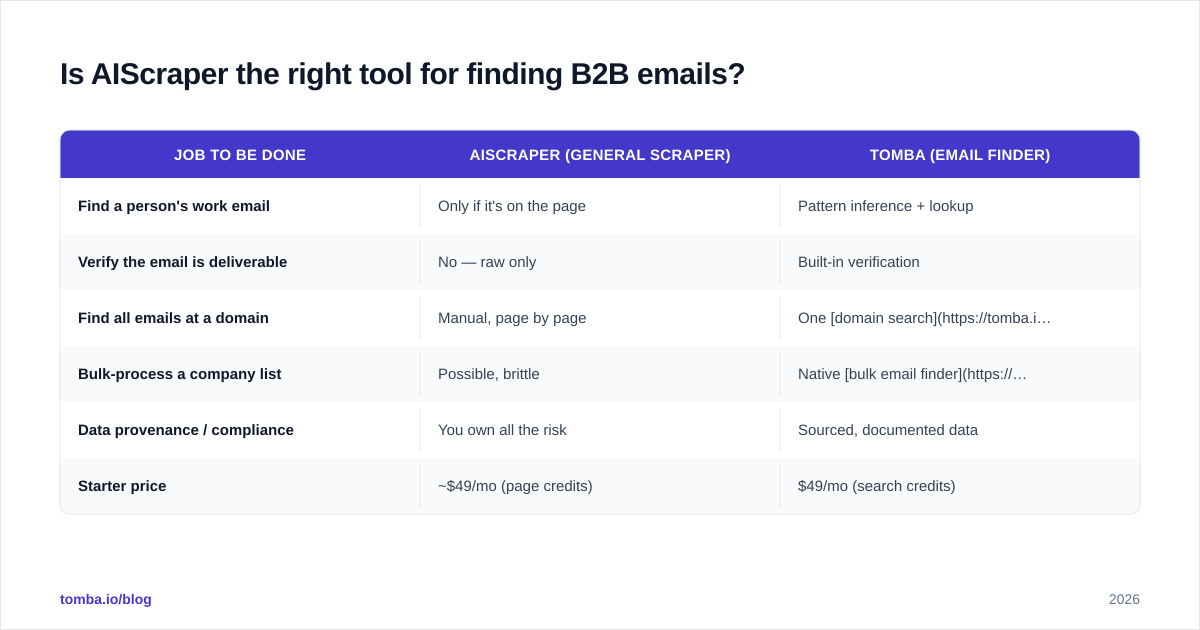Click the headline about AIScraper B2B emails
This screenshot has height=630, width=1200.
point(402,74)
